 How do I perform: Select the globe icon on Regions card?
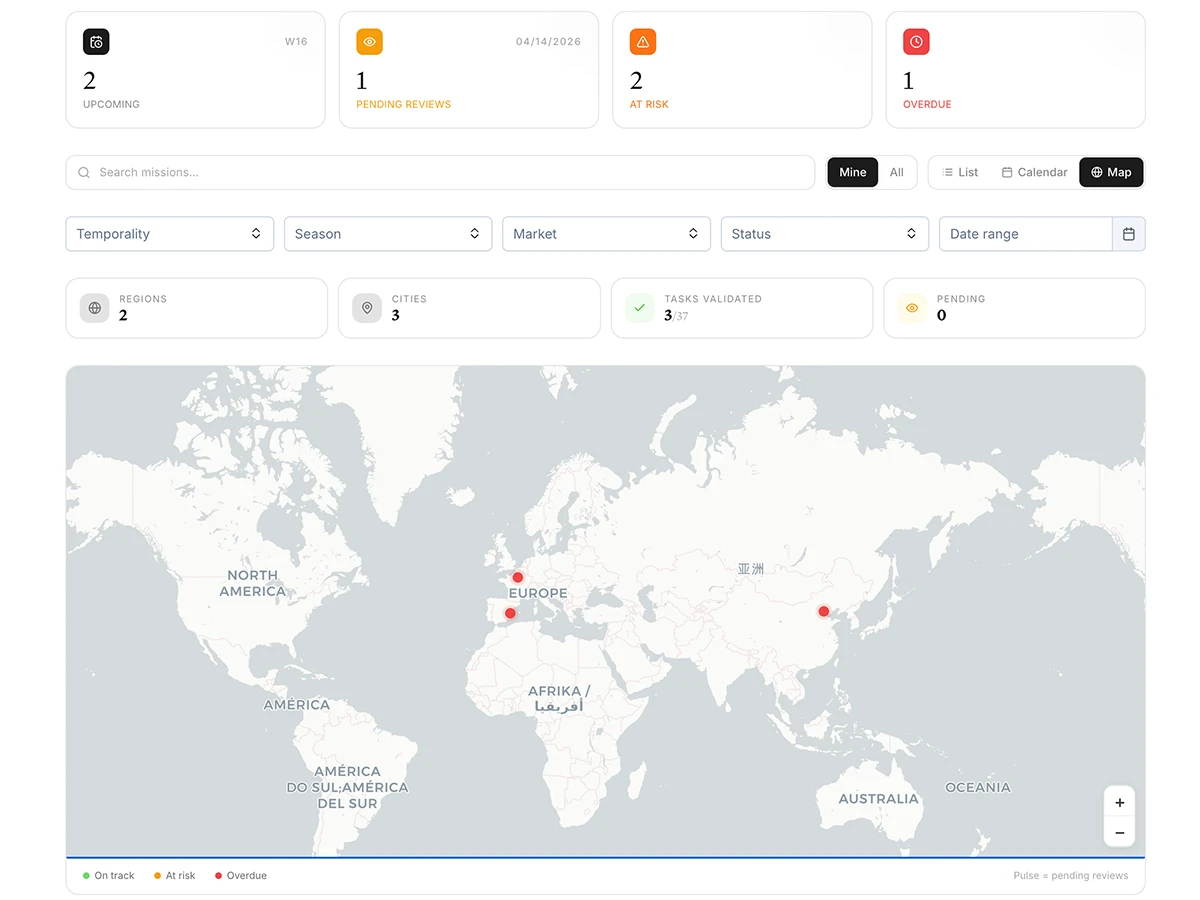(94, 308)
